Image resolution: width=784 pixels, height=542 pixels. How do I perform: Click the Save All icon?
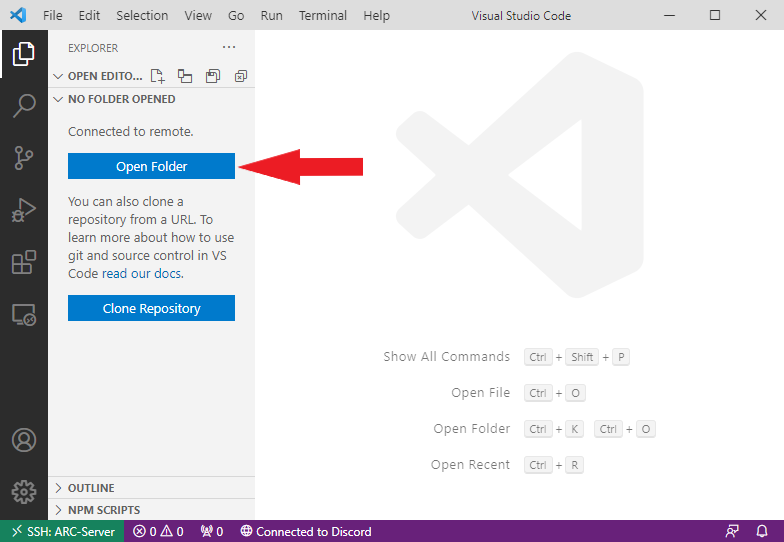[x=212, y=76]
